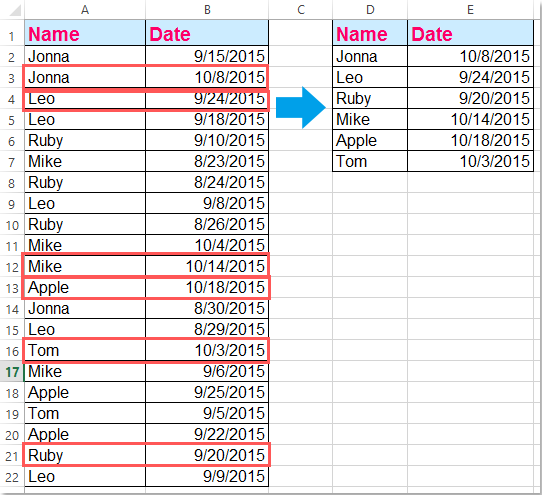Select column B header
542x495 pixels.
[x=207, y=10]
